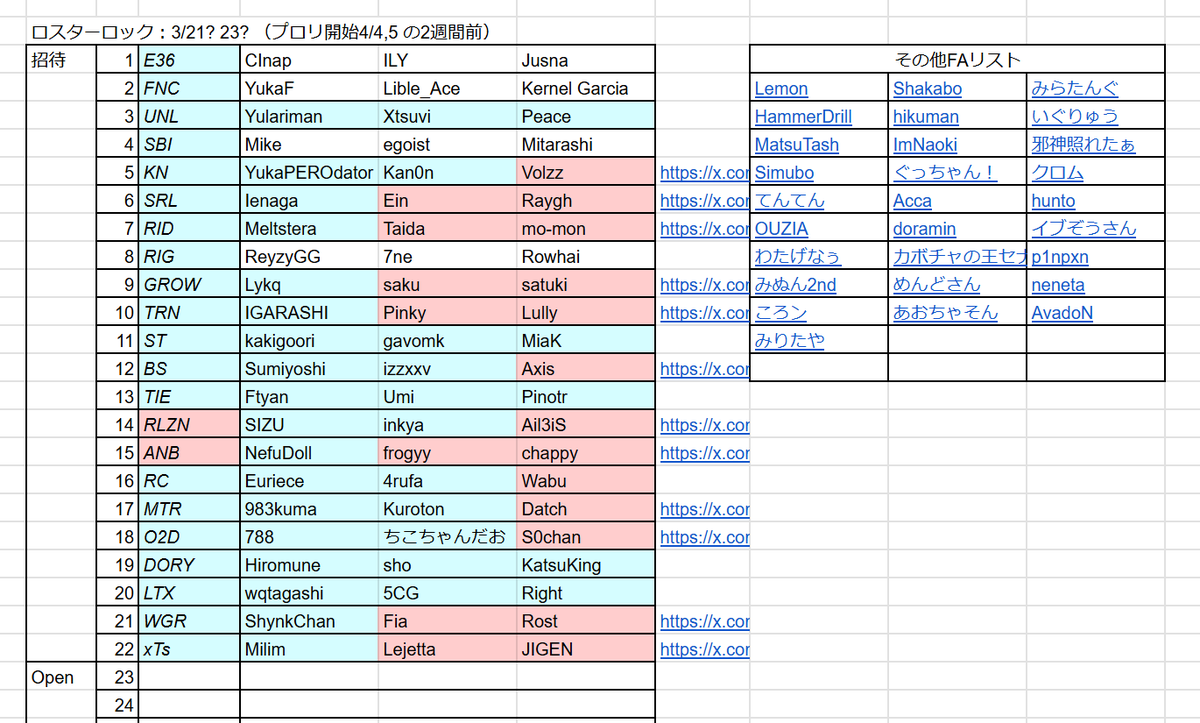Open the Simubo link

784,172
